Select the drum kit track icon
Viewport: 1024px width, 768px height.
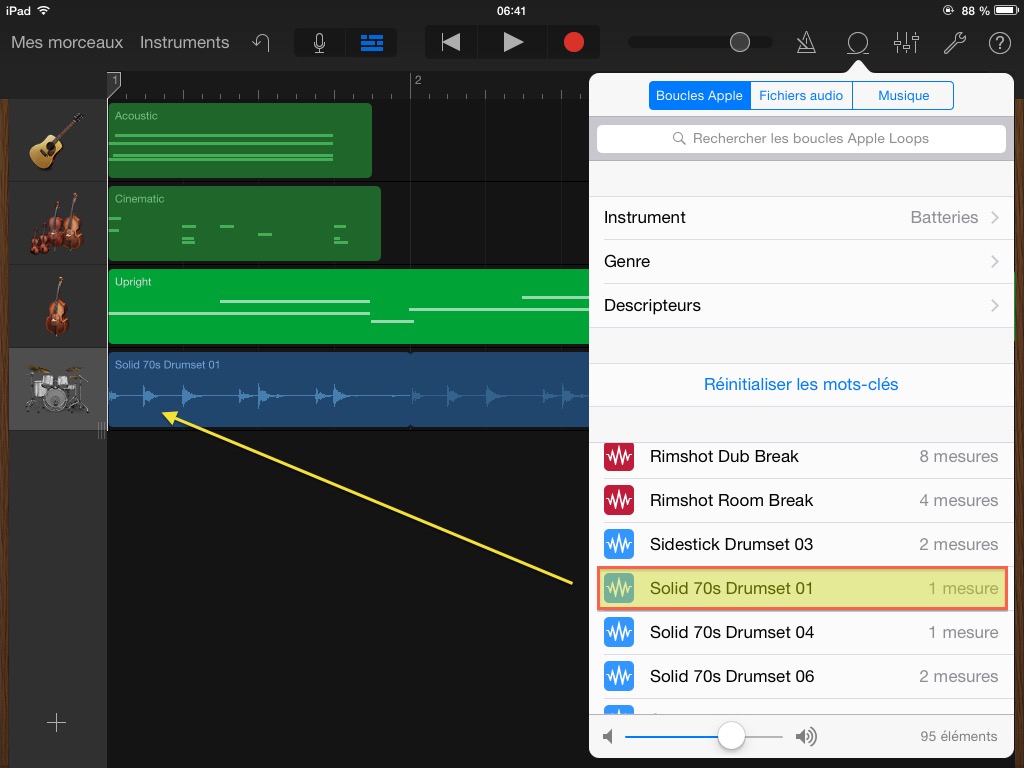(x=57, y=389)
